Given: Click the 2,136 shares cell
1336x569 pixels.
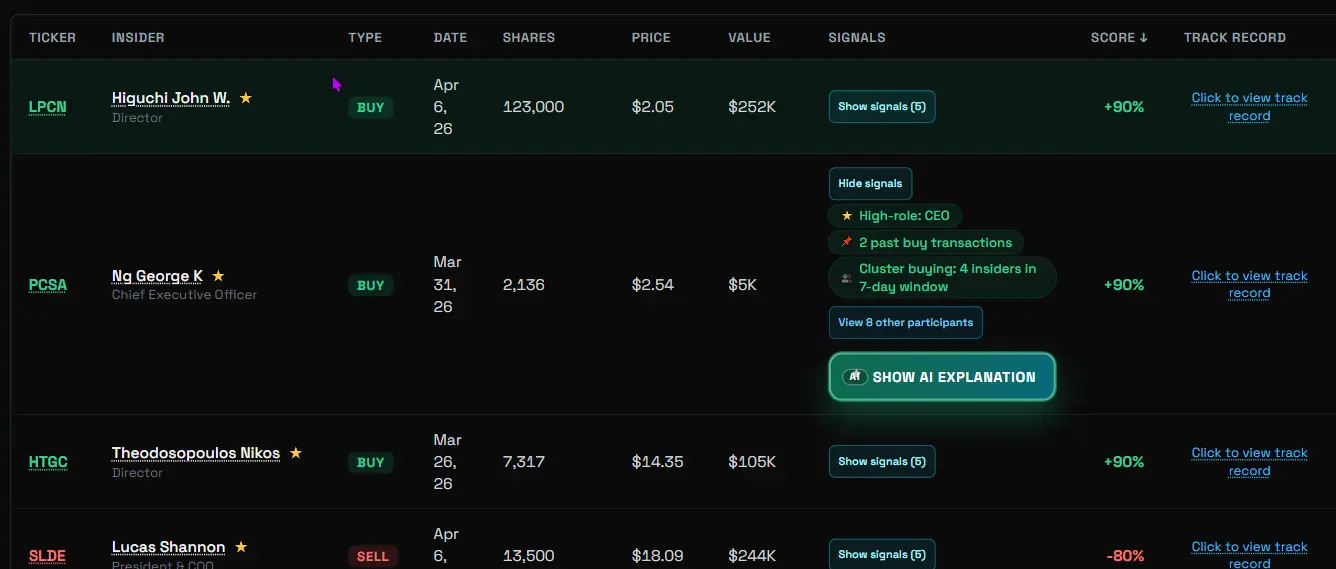Looking at the screenshot, I should click(524, 285).
